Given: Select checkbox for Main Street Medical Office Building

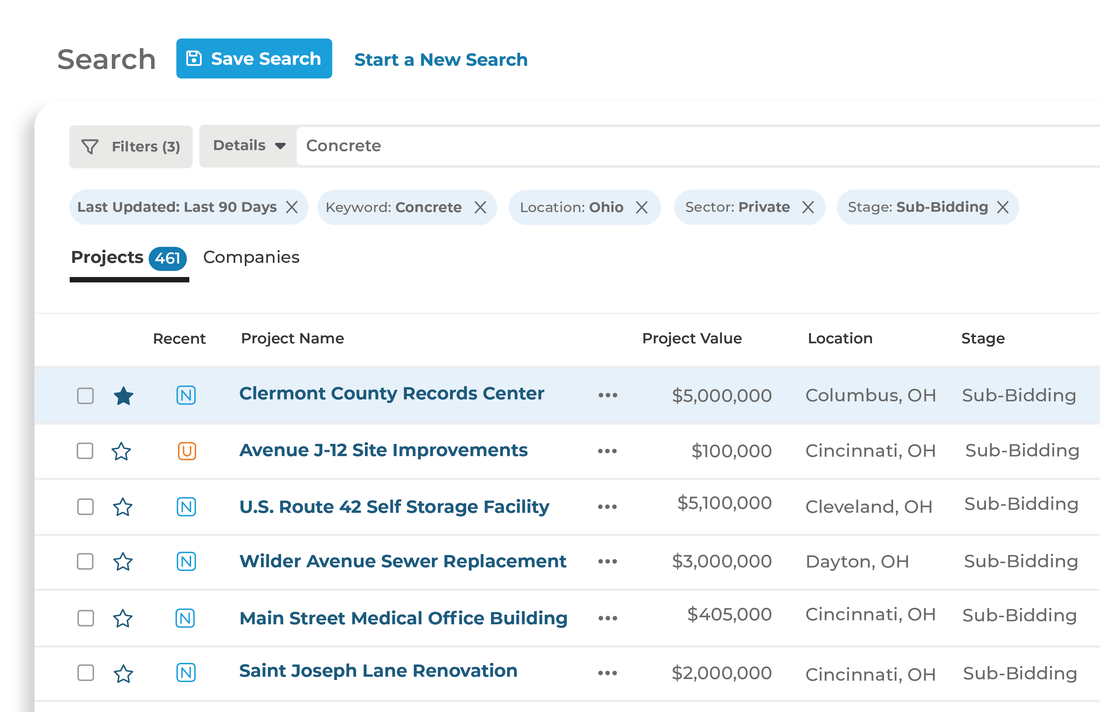Looking at the screenshot, I should click(x=86, y=618).
